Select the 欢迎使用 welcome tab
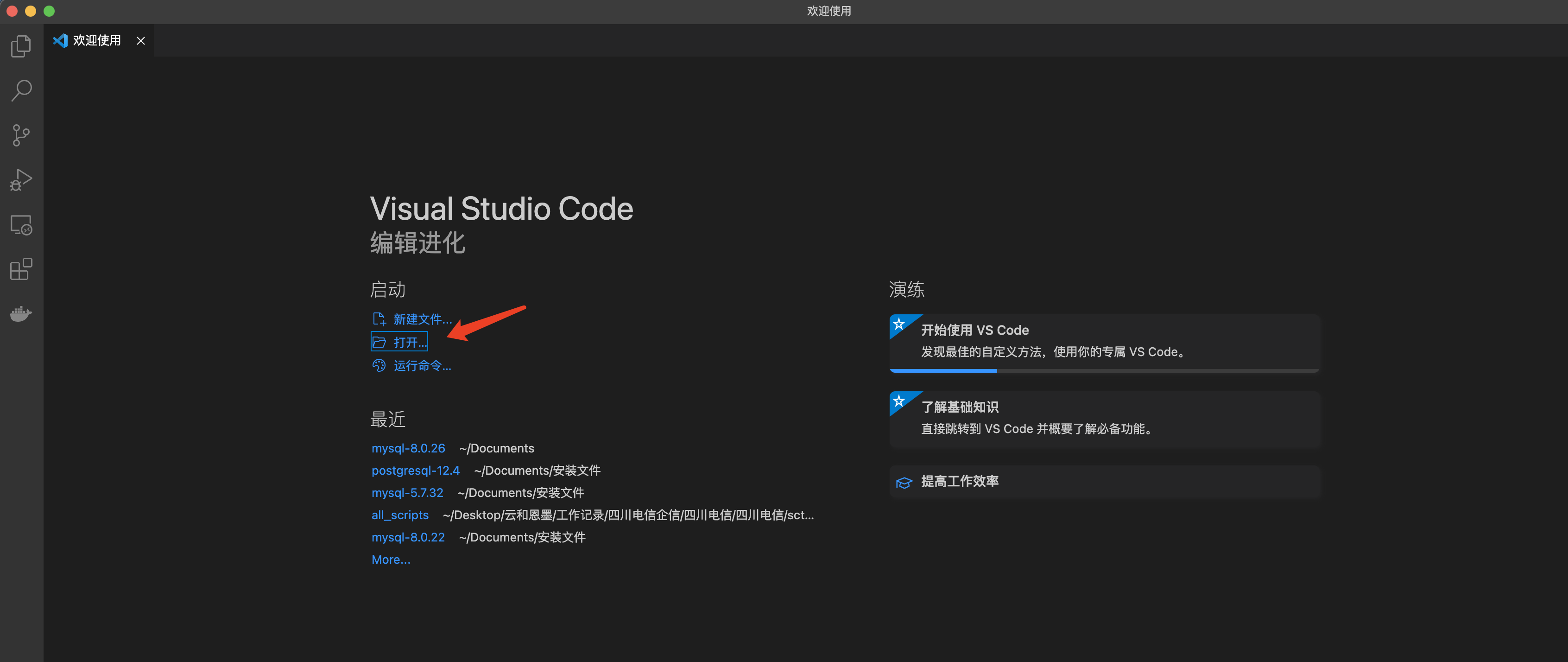 [96, 41]
